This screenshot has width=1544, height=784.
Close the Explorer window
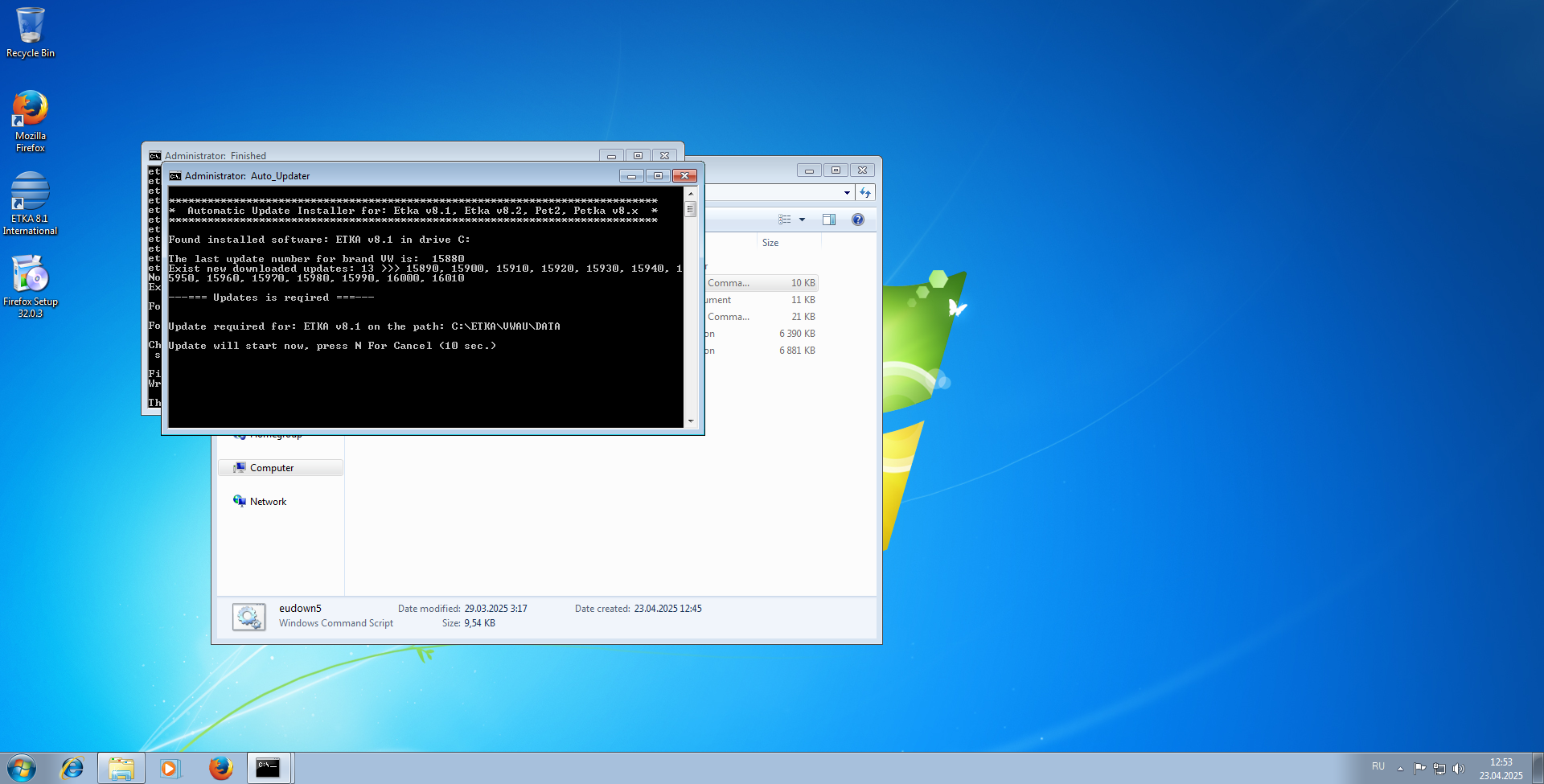tap(862, 170)
